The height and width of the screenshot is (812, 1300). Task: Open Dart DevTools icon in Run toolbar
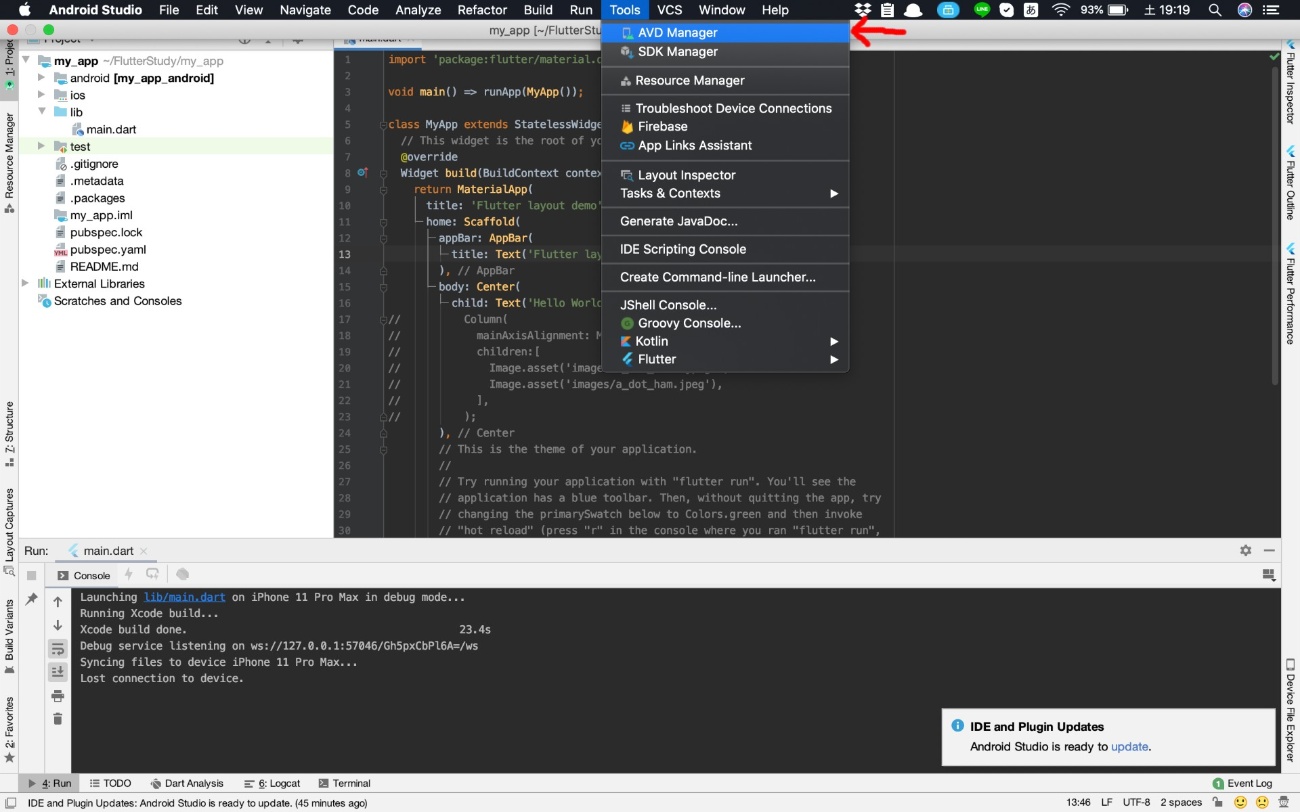pyautogui.click(x=182, y=574)
